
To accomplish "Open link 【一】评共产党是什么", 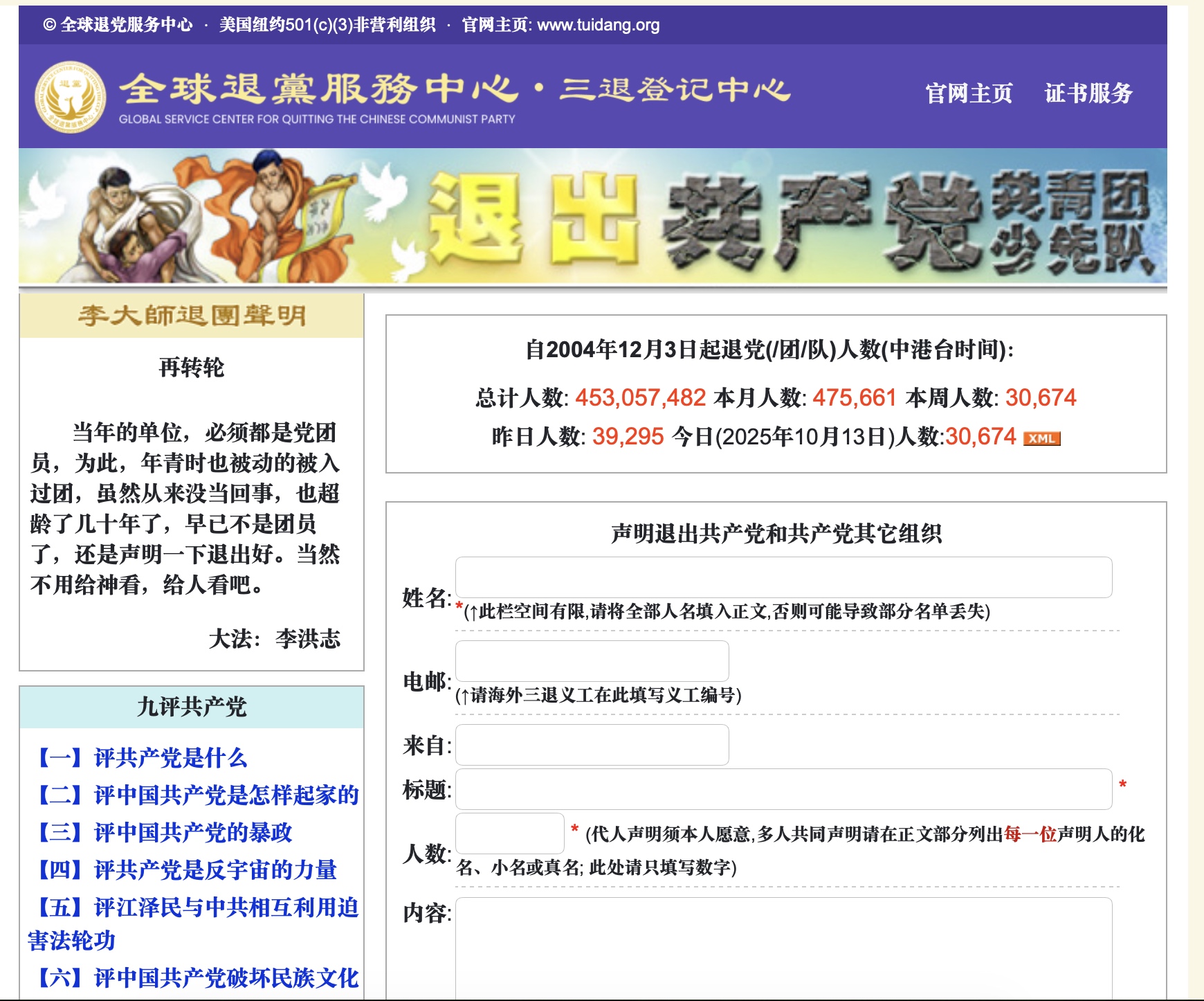I will pyautogui.click(x=142, y=758).
